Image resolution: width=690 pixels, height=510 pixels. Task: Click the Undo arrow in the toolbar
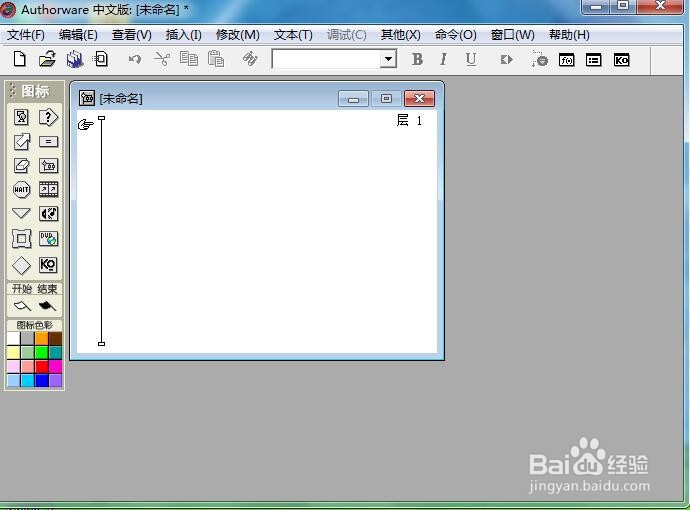click(x=135, y=59)
